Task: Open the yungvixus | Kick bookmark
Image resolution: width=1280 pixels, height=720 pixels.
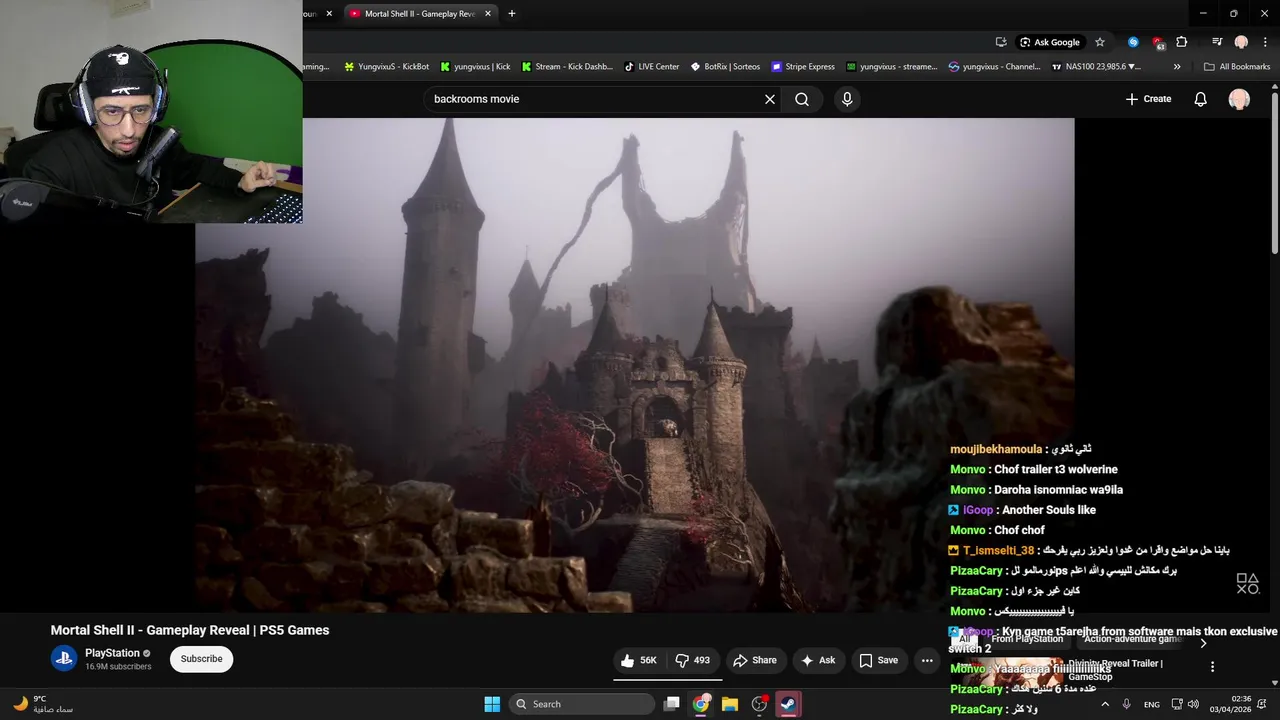Action: coord(475,67)
